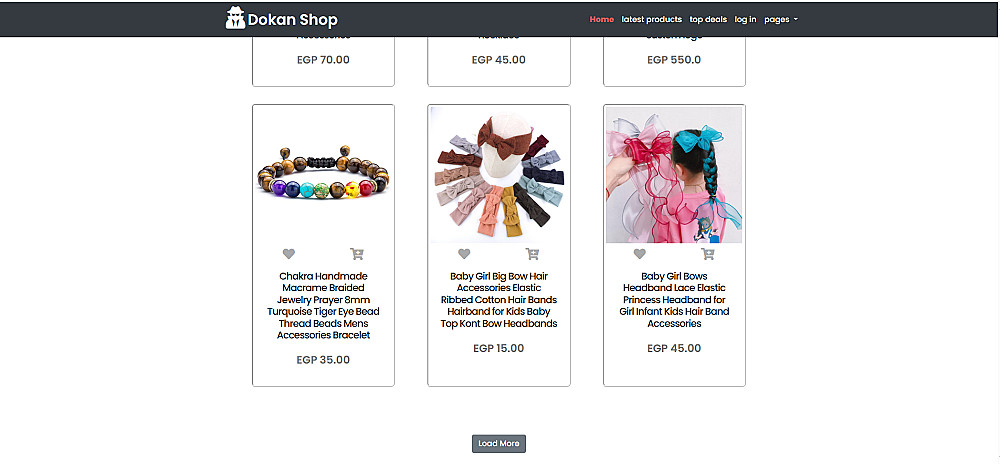
Task: Like the Baby Girl Big Bow Hair Accessories
Action: click(464, 254)
